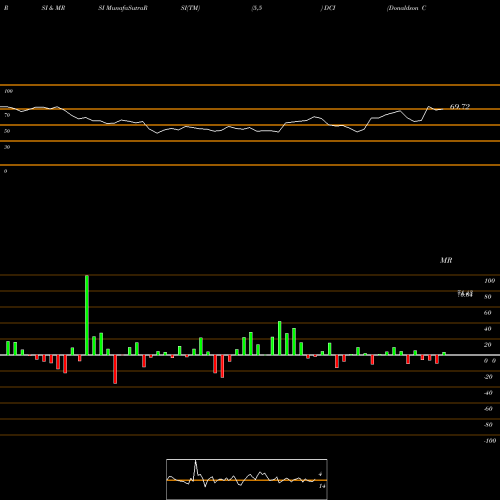
Task: Click the MR axis label 20
Action: pyautogui.click(x=488, y=345)
